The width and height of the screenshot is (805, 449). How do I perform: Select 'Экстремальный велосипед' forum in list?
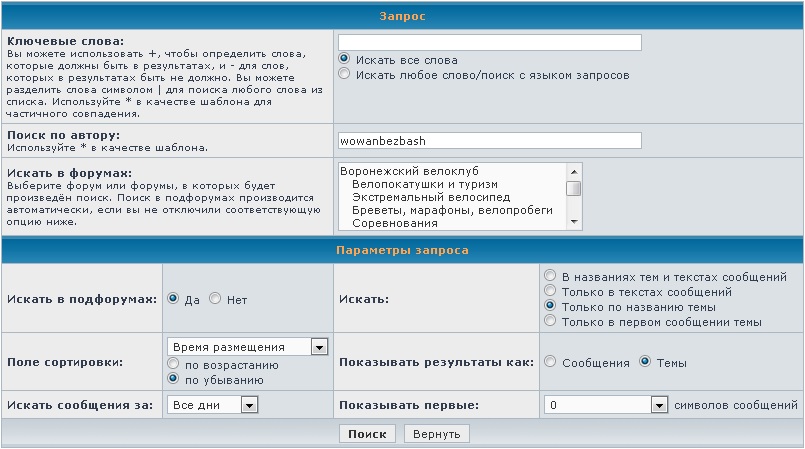pos(426,197)
